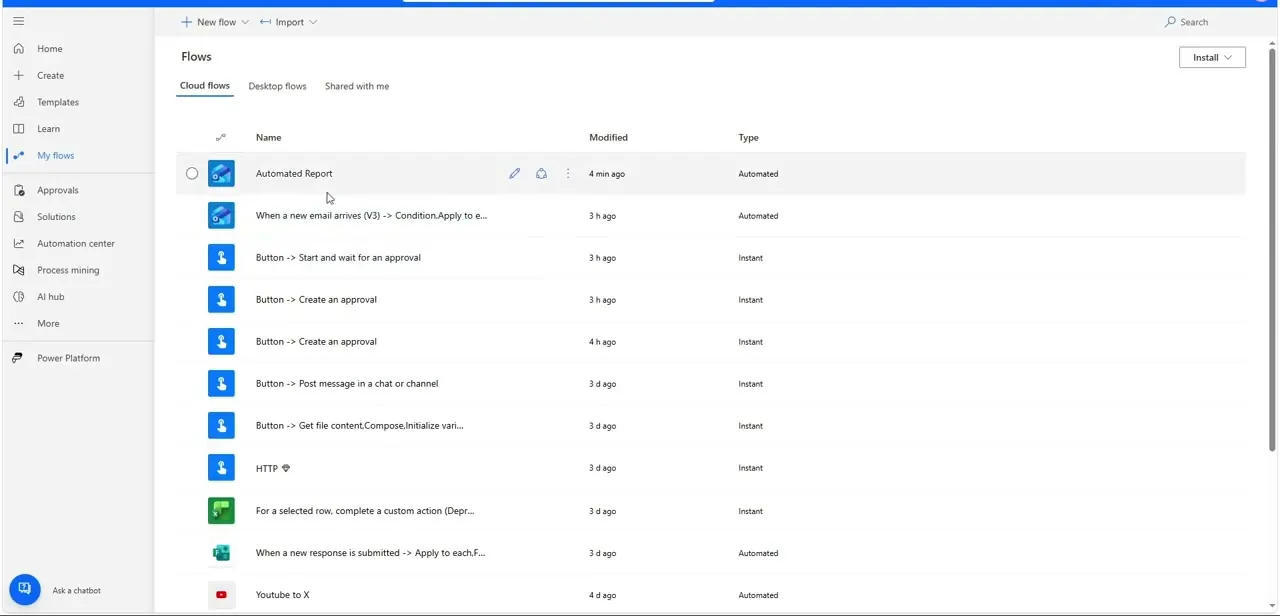The width and height of the screenshot is (1280, 616).
Task: Click the Excel icon of selected row flow
Action: point(221,510)
